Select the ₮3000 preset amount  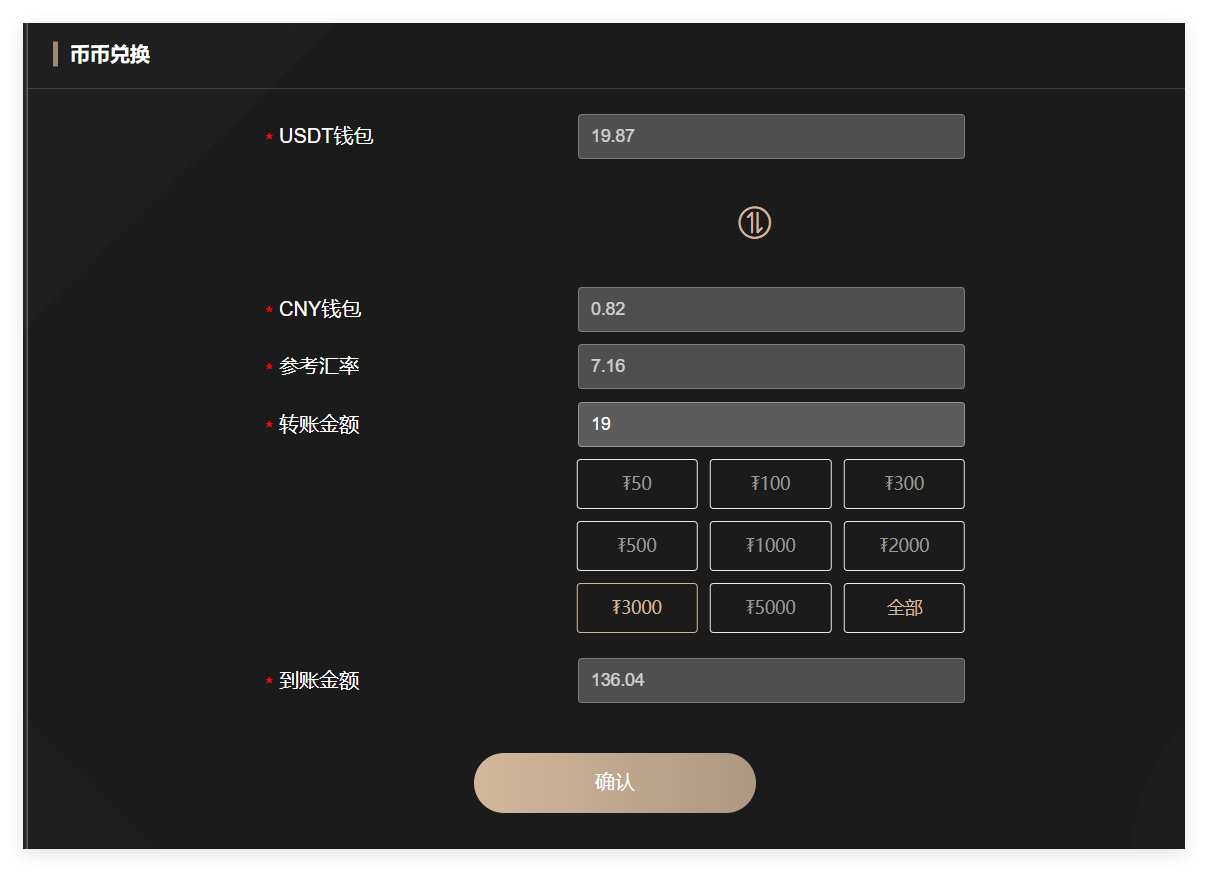click(637, 608)
